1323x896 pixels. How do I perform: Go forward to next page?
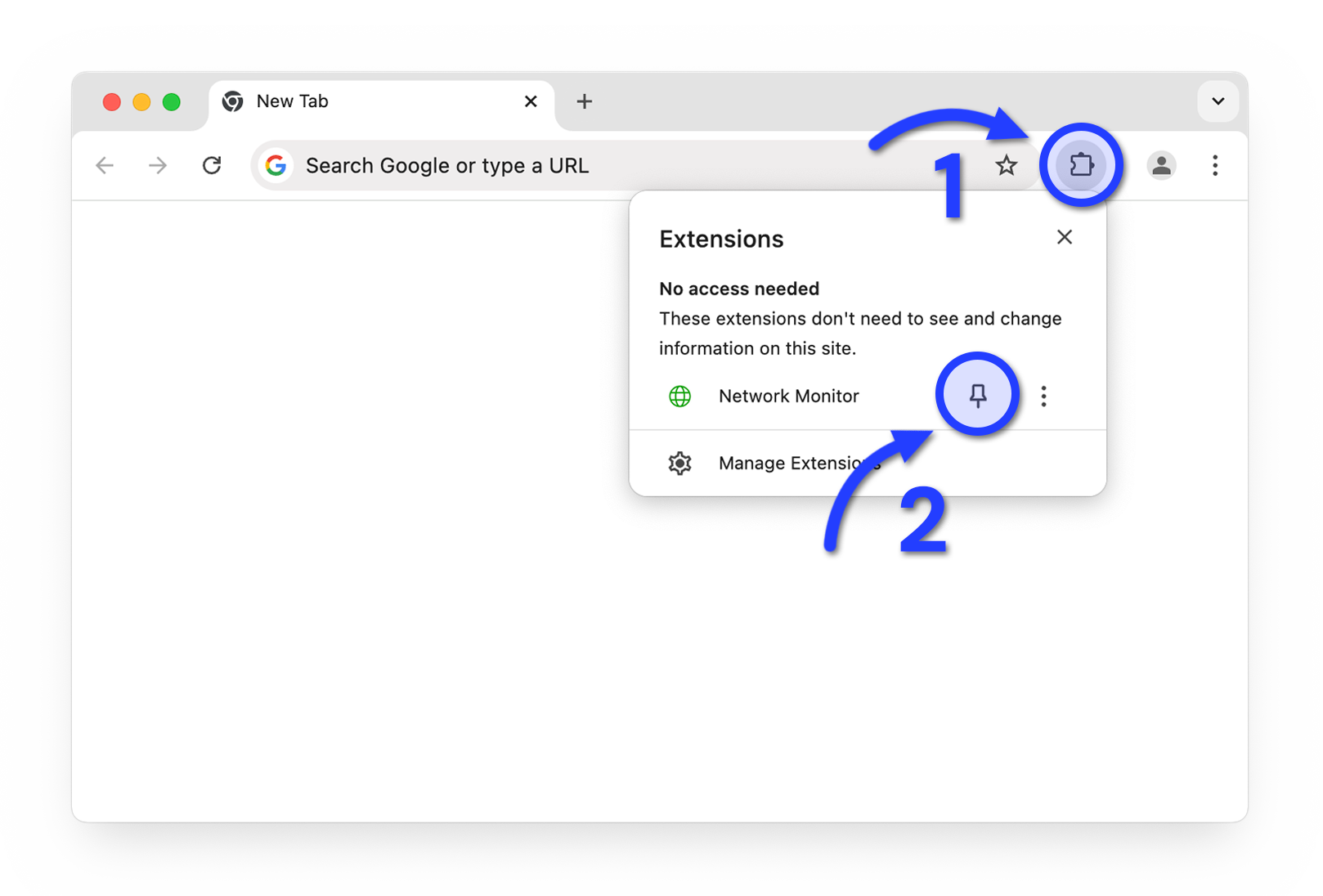(x=158, y=166)
